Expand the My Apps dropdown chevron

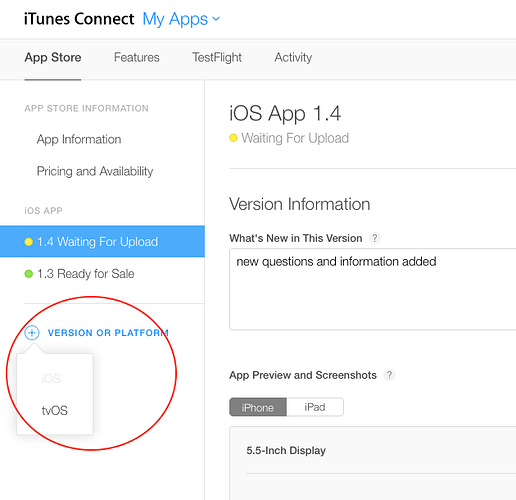click(x=216, y=19)
